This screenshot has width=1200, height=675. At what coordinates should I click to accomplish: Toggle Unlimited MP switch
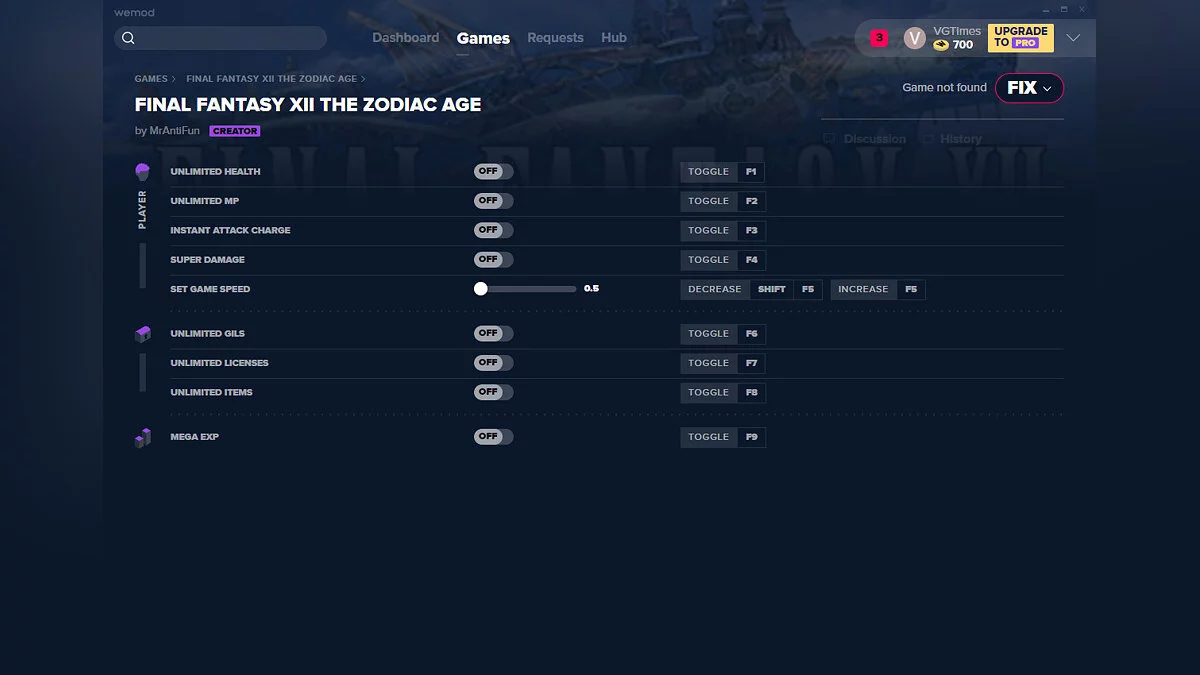point(493,201)
